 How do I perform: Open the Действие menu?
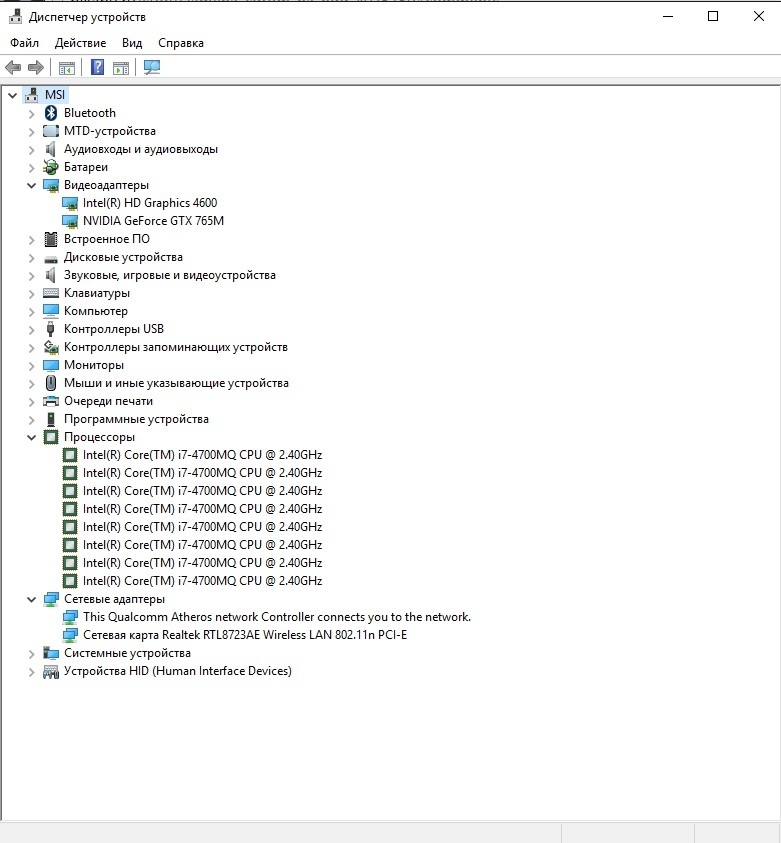80,43
